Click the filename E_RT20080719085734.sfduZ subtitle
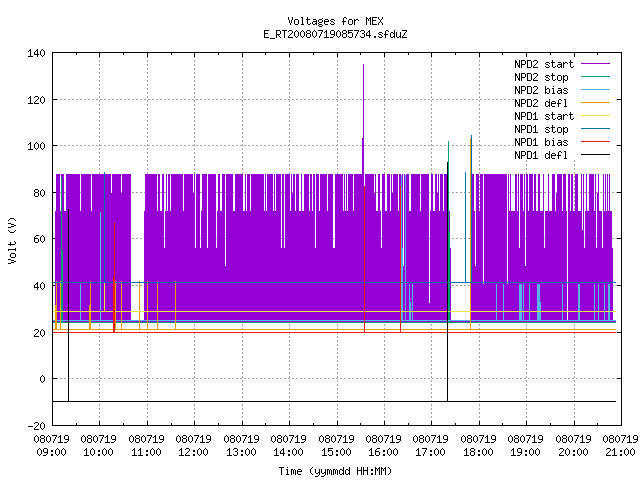 [335, 34]
